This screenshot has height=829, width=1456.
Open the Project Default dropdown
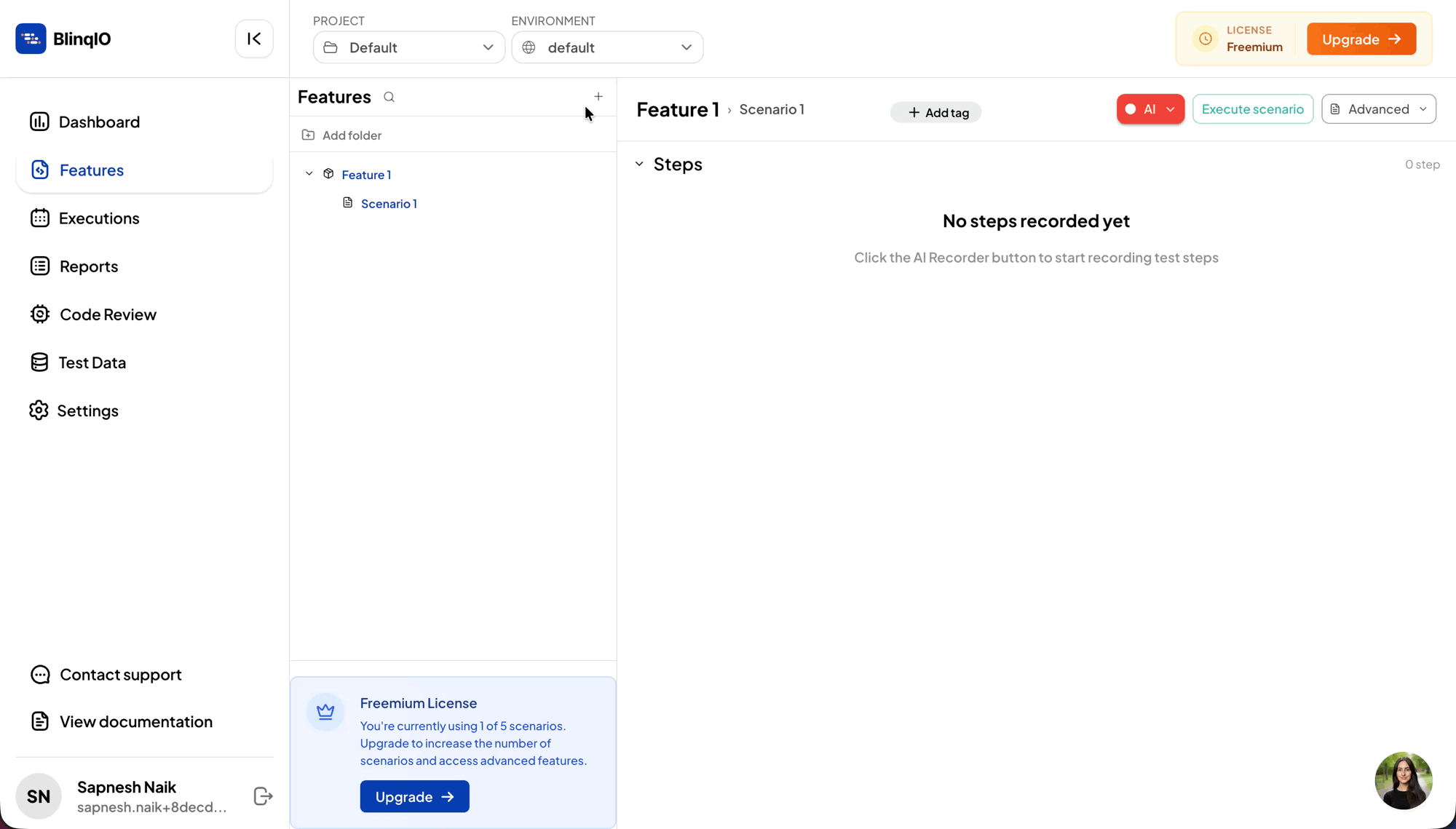click(x=408, y=47)
